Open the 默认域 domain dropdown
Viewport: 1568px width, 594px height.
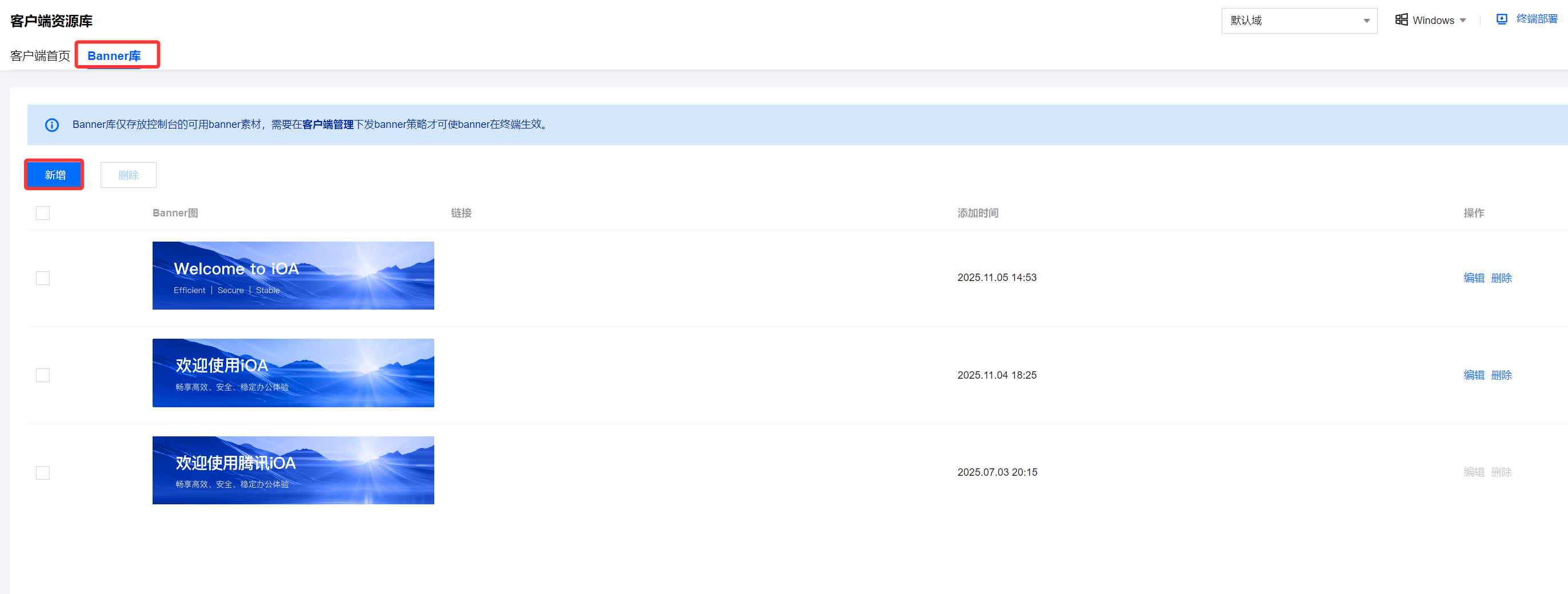1299,21
